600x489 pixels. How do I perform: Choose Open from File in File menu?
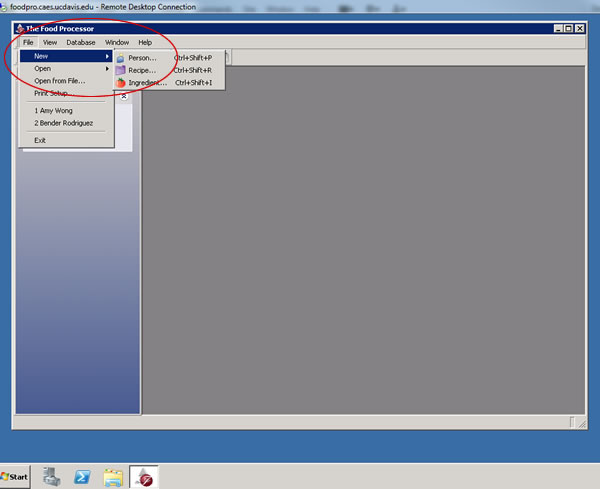click(60, 81)
